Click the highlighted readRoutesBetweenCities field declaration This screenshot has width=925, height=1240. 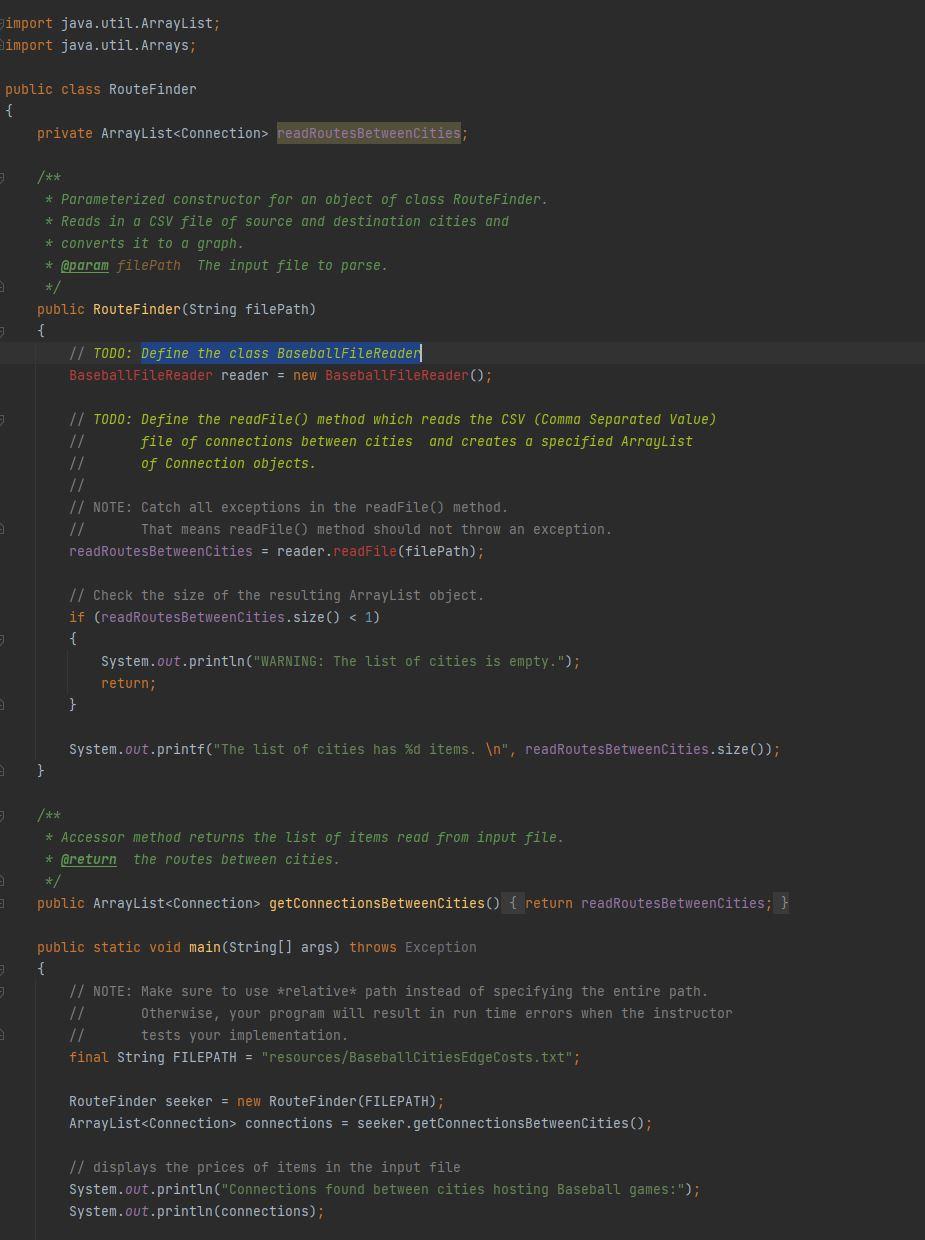click(369, 133)
